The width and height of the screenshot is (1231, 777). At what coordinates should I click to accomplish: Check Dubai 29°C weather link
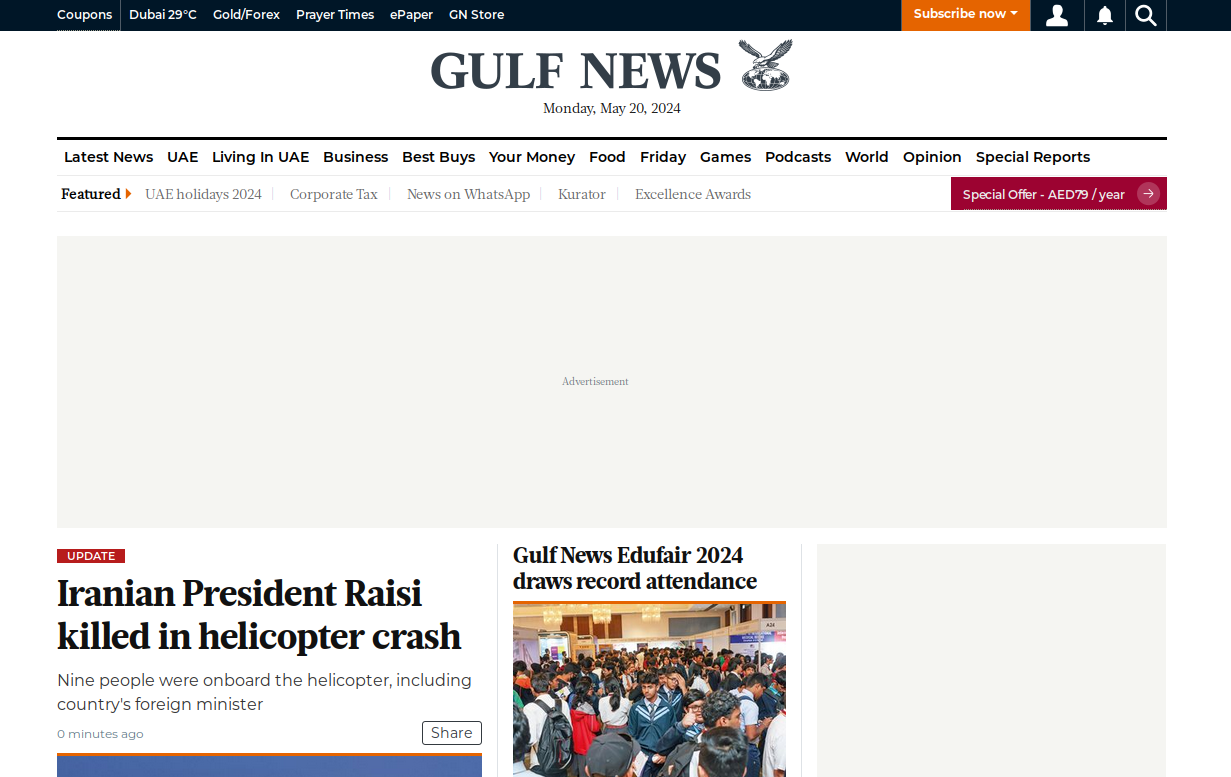(163, 15)
